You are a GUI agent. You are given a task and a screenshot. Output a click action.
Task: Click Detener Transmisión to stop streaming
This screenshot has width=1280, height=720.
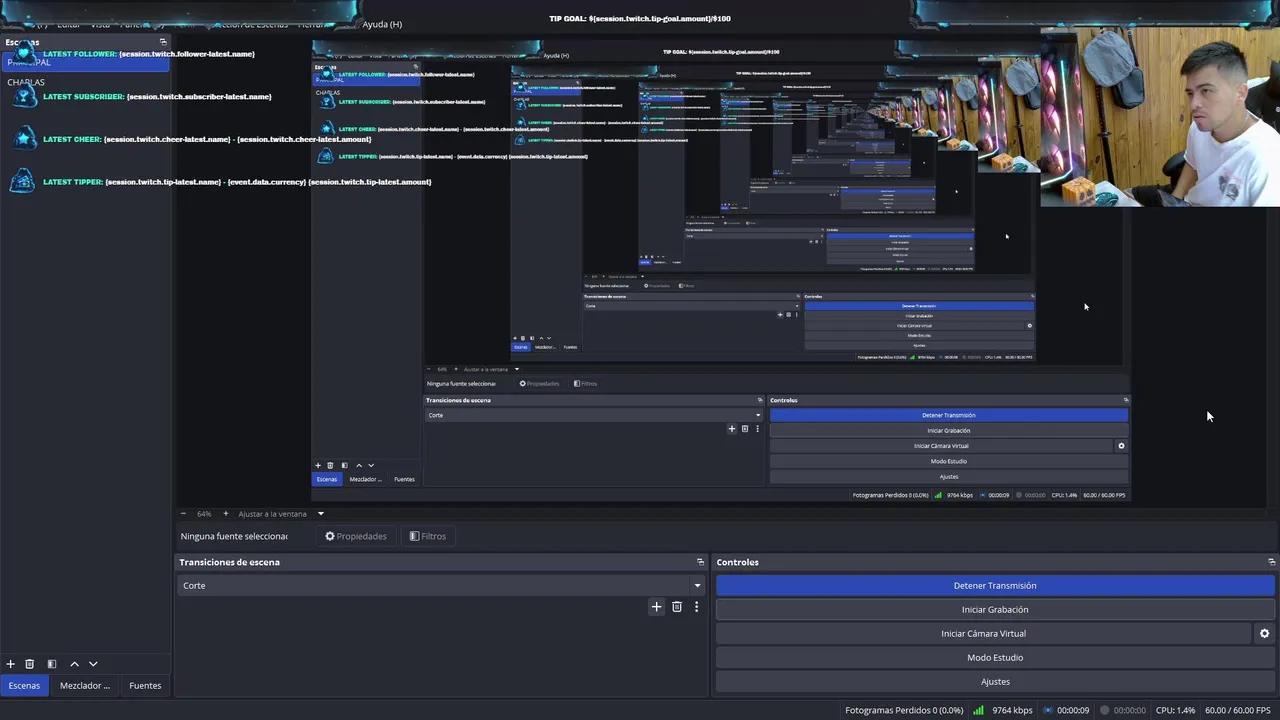pos(995,586)
